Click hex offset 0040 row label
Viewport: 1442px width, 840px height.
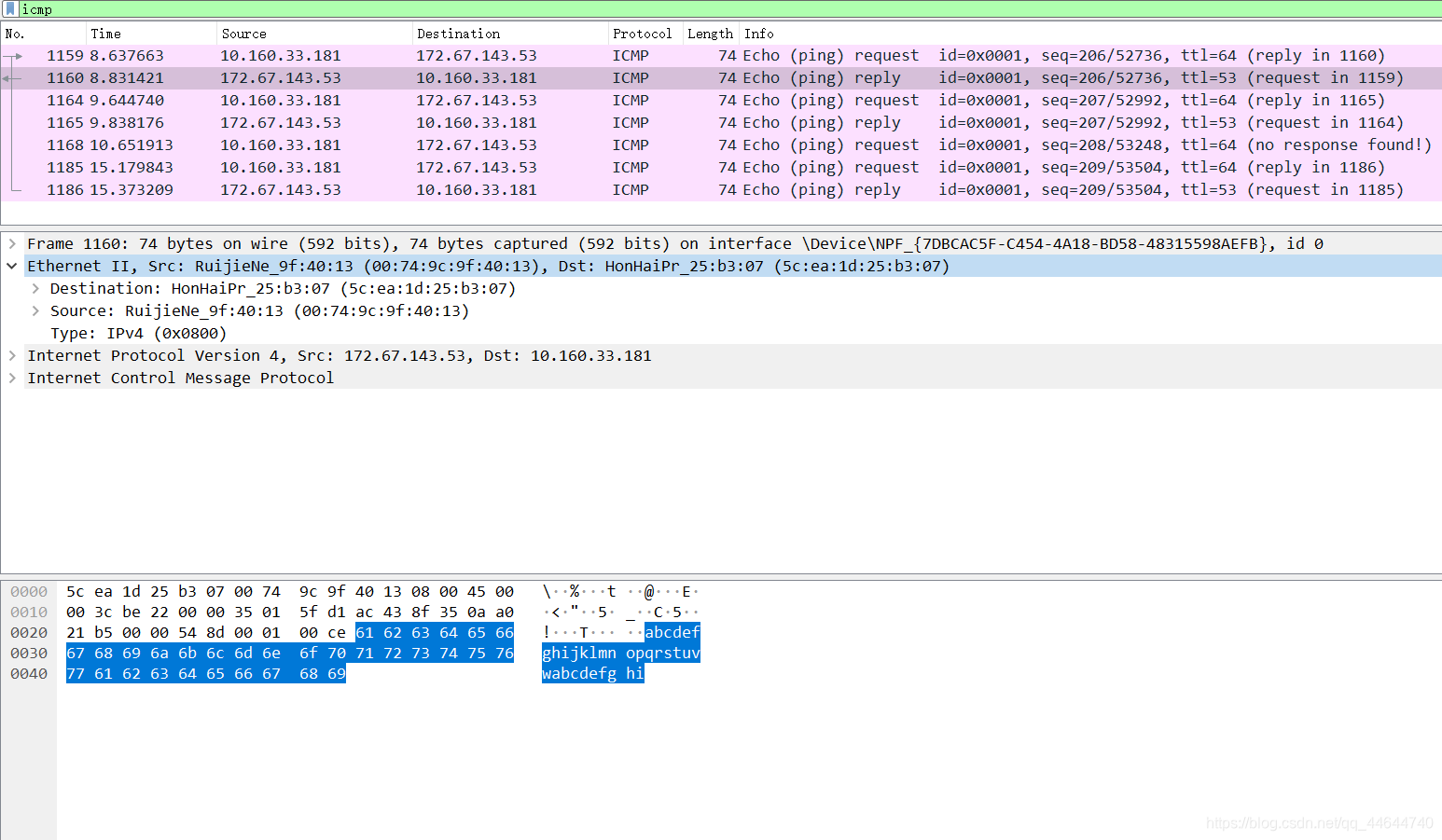29,674
